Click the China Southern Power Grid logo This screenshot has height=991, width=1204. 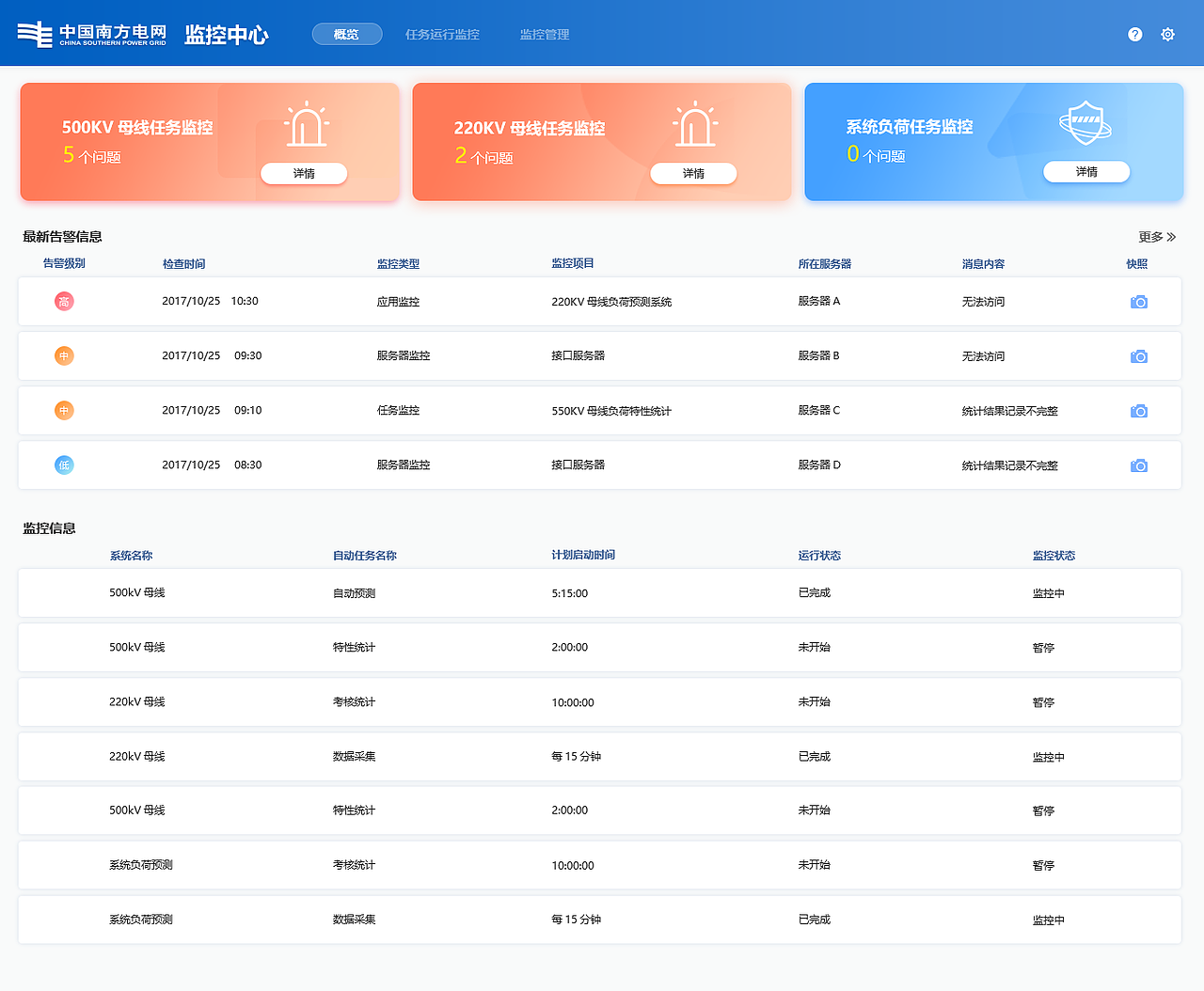pyautogui.click(x=91, y=35)
